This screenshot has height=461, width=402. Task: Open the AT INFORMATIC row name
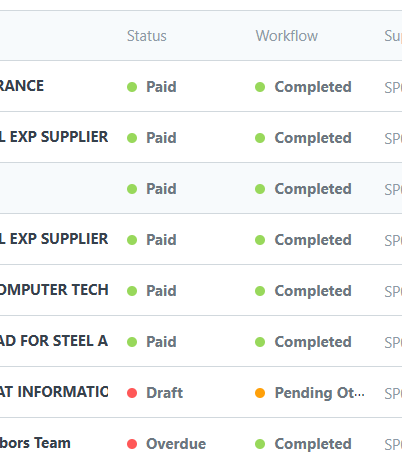click(54, 392)
